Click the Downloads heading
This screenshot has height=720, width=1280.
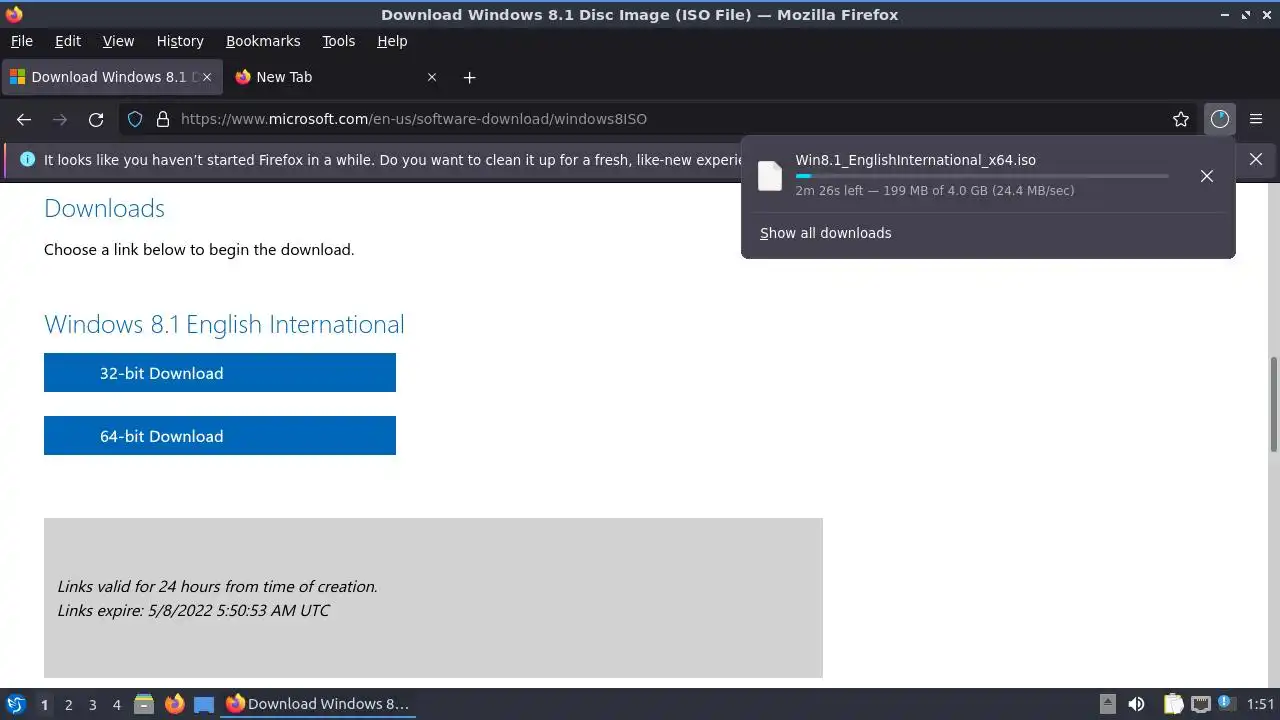click(x=104, y=208)
